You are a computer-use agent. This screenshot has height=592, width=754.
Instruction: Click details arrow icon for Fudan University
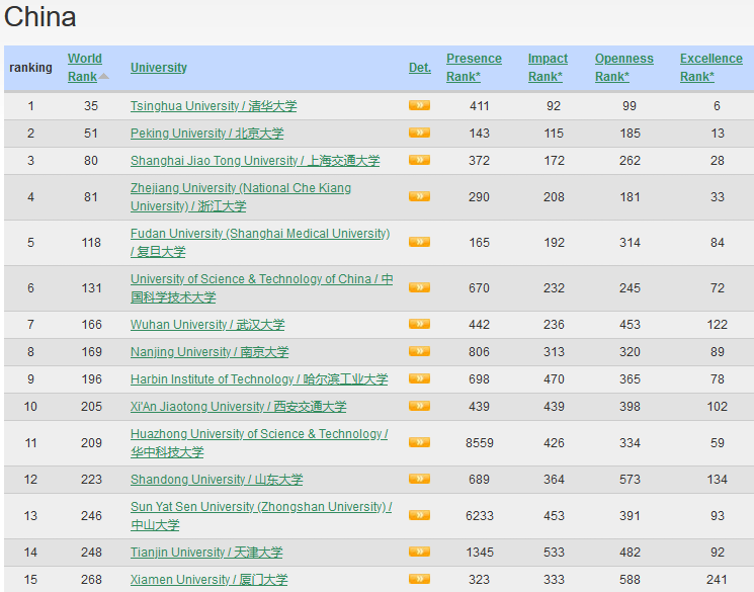coord(419,242)
